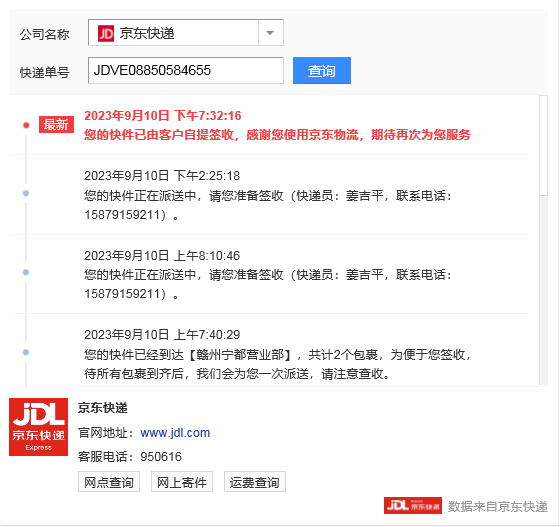Screen dimensions: 560x527
Task: Select the red latest timeline dot
Action: coord(26,125)
